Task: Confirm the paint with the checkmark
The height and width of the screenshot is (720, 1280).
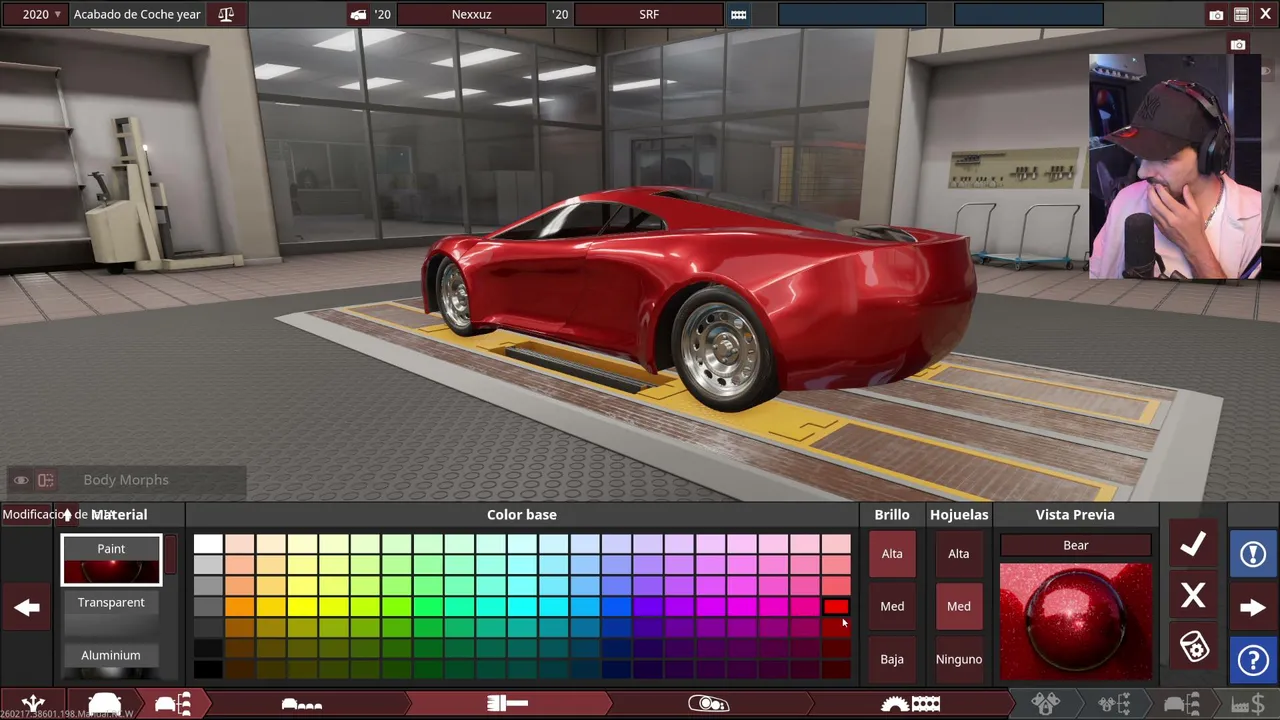Action: coord(1193,544)
